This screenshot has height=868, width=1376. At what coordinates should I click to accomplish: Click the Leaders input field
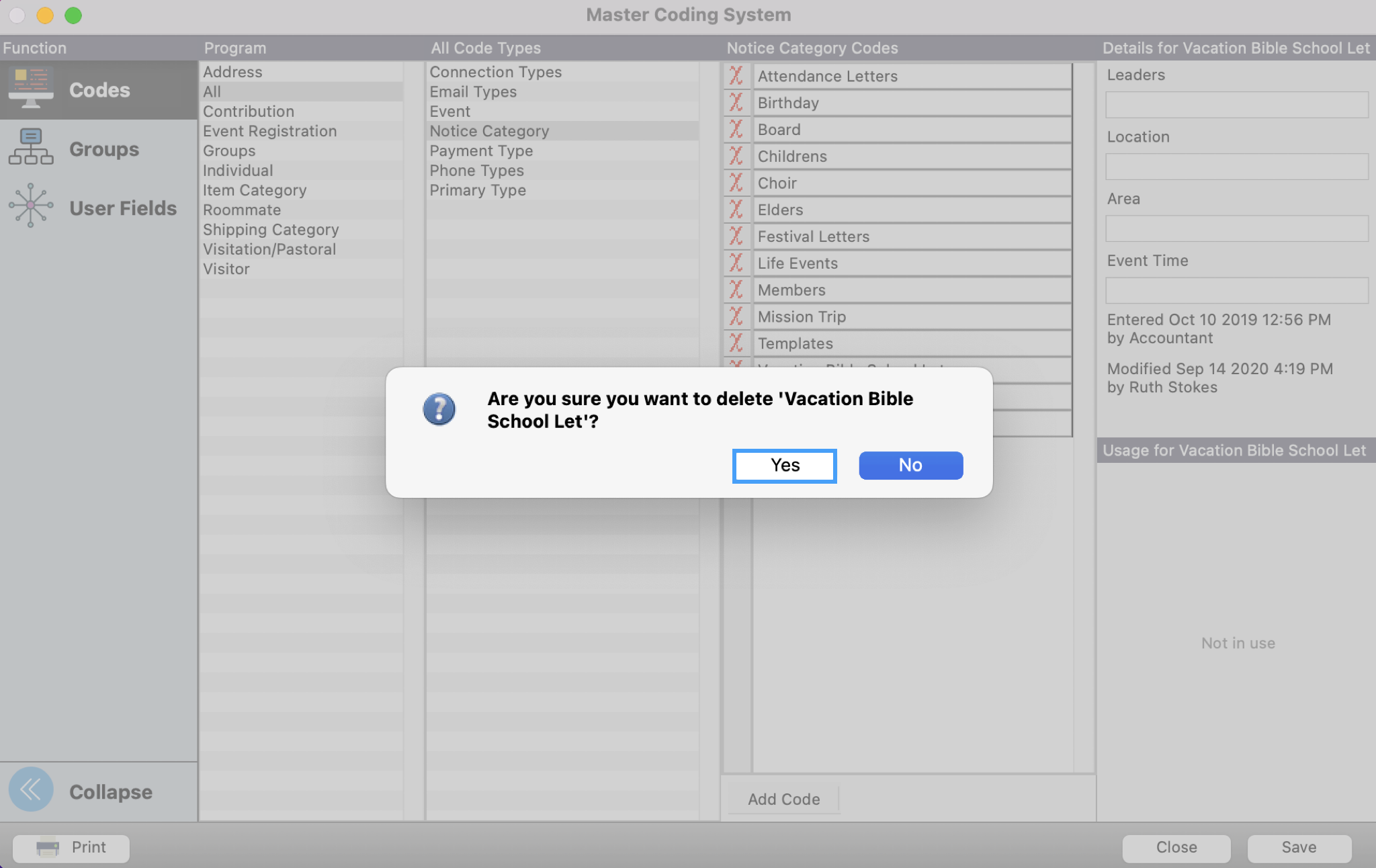pos(1236,104)
